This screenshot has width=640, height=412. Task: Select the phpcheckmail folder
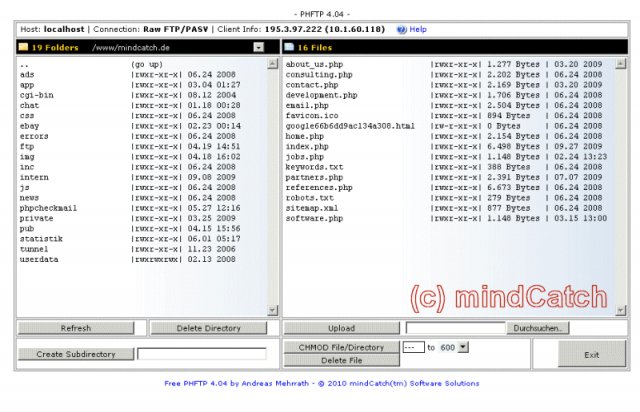point(48,208)
